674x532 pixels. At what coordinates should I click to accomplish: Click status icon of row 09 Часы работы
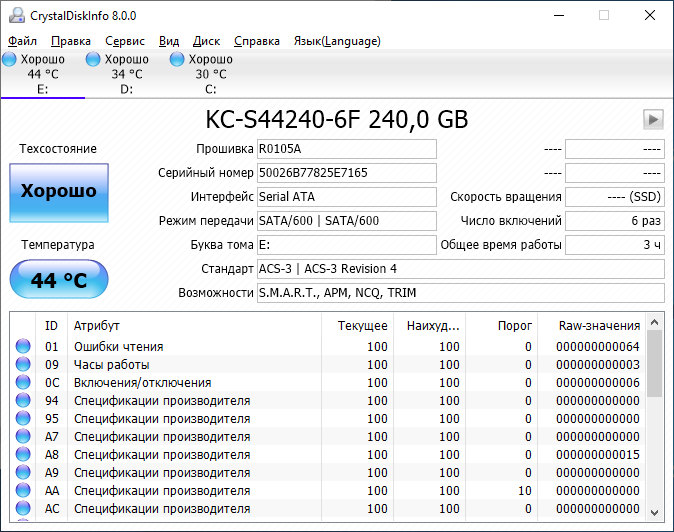tap(23, 364)
